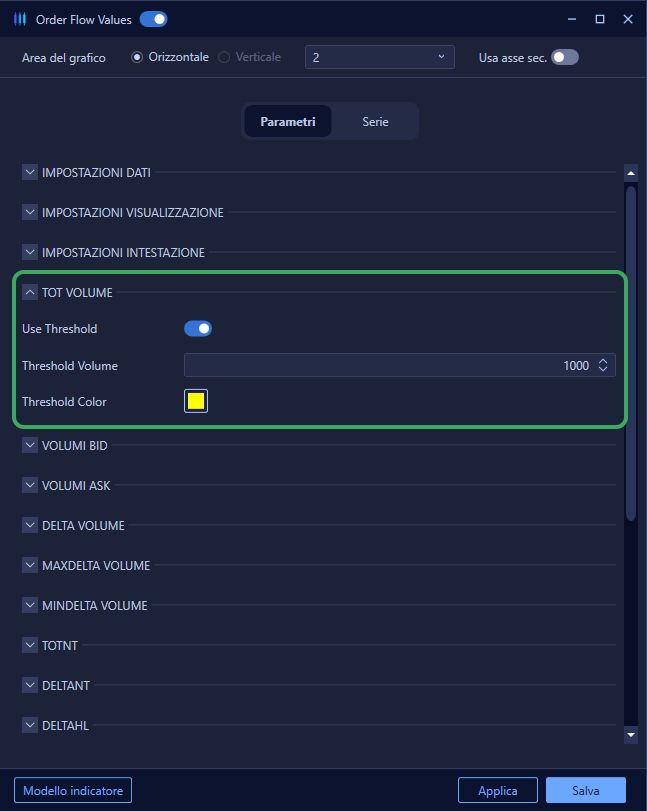Switch to the Parametri tab
The height and width of the screenshot is (811, 647).
[x=288, y=122]
